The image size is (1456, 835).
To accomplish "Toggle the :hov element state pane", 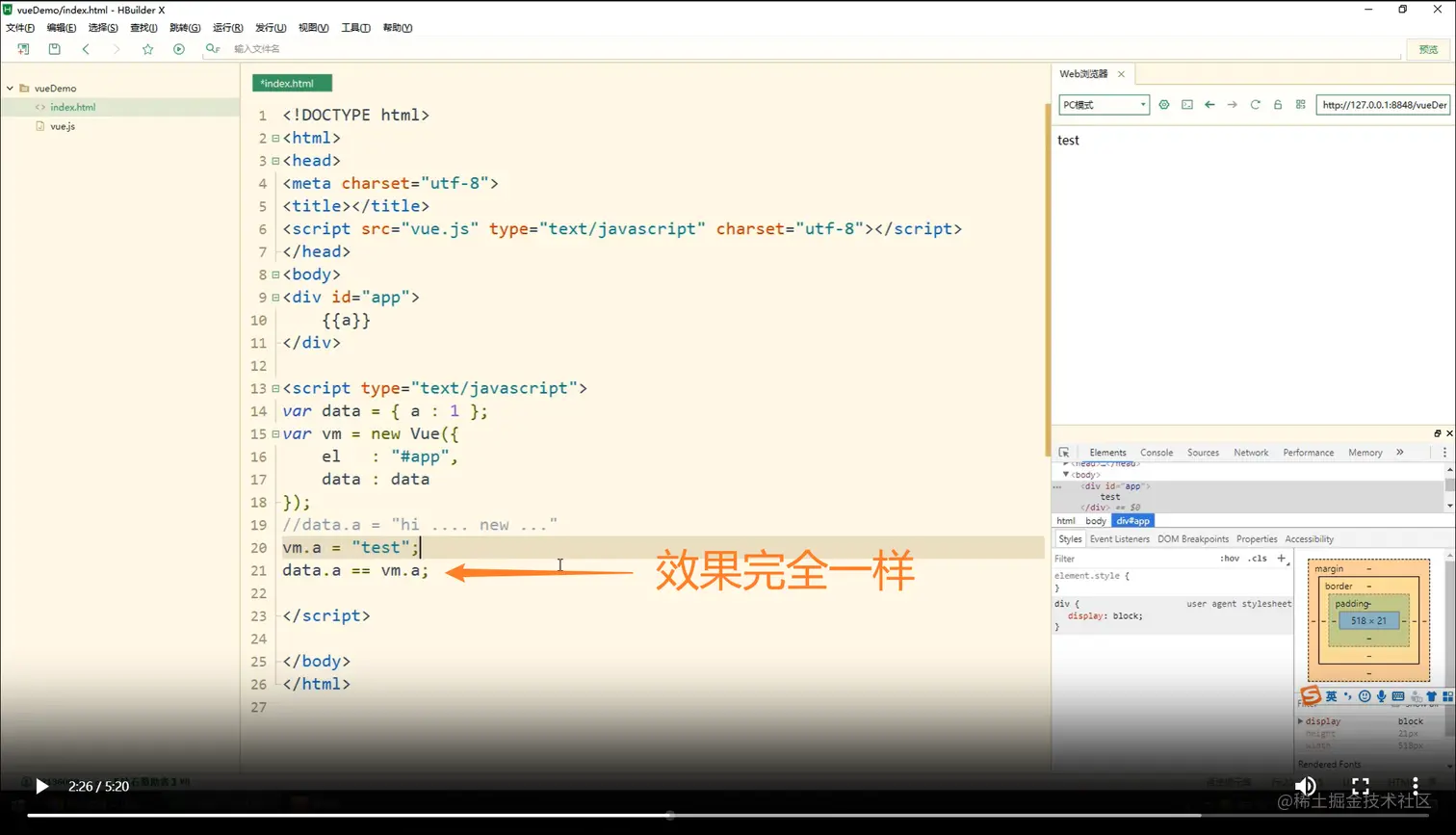I will pos(1230,559).
